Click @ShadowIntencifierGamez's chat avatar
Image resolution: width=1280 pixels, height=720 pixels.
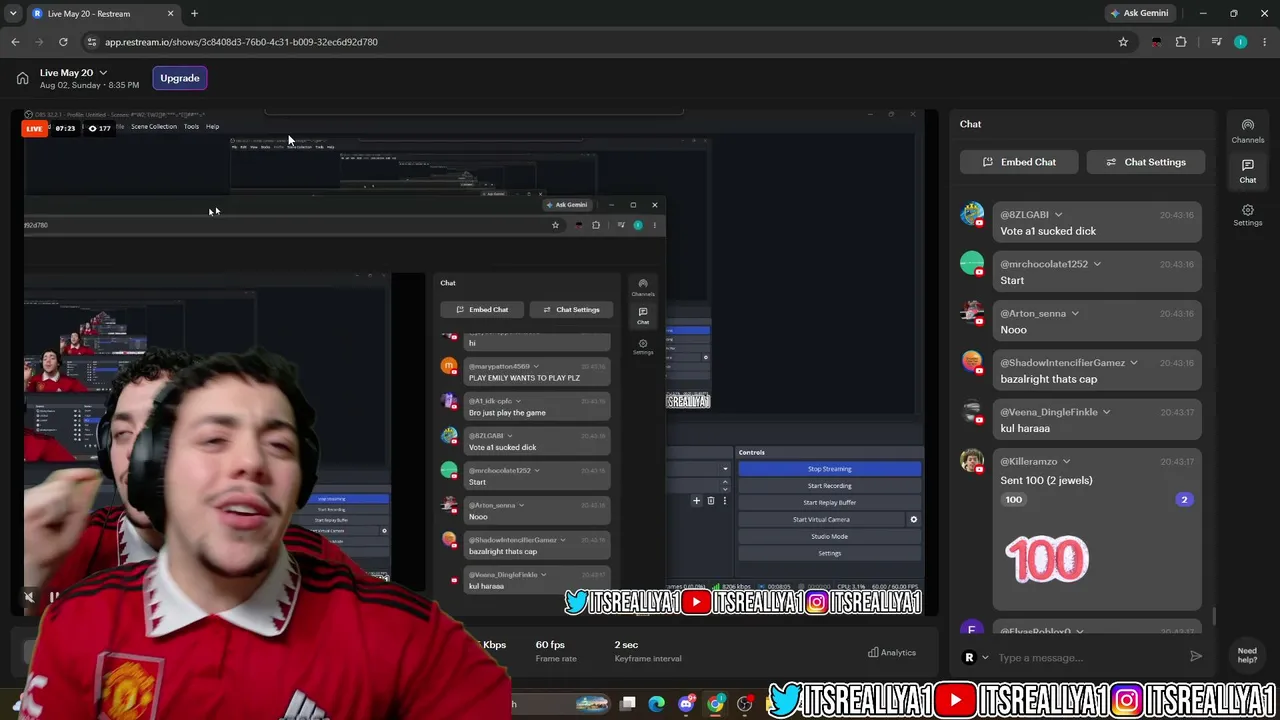972,362
